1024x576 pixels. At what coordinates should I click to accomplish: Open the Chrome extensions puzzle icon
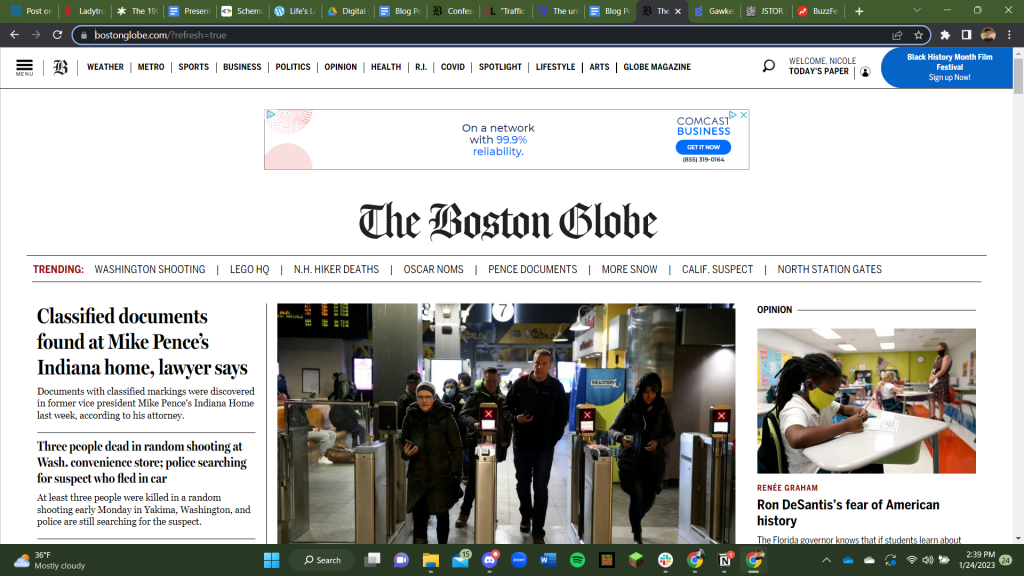(945, 33)
